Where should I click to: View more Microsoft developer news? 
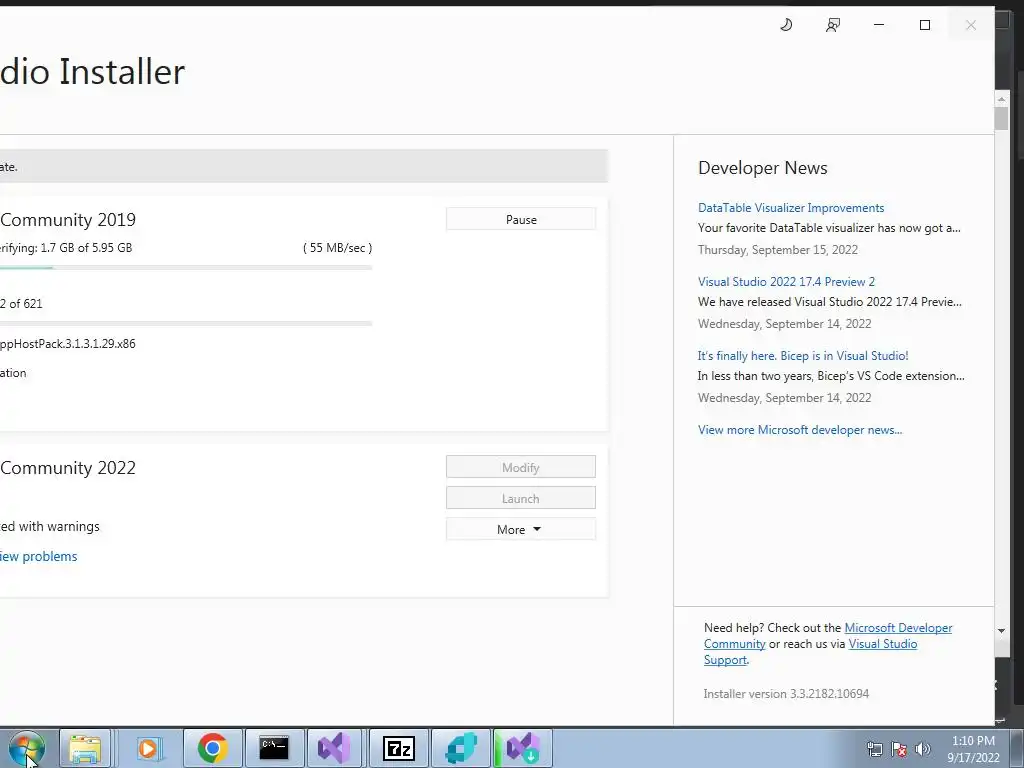pos(800,430)
